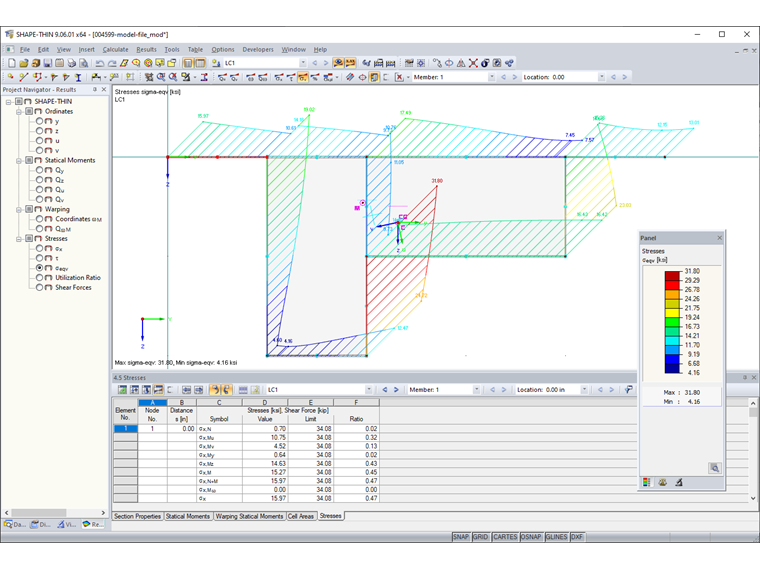Click the yellow 24.26 legend color swatch
The height and width of the screenshot is (570, 760).
[x=672, y=303]
